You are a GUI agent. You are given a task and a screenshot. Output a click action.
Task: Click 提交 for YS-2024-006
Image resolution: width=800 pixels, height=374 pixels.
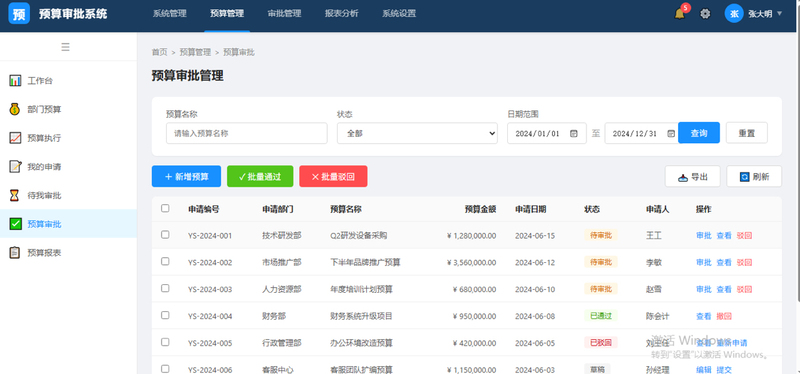pyautogui.click(x=724, y=370)
